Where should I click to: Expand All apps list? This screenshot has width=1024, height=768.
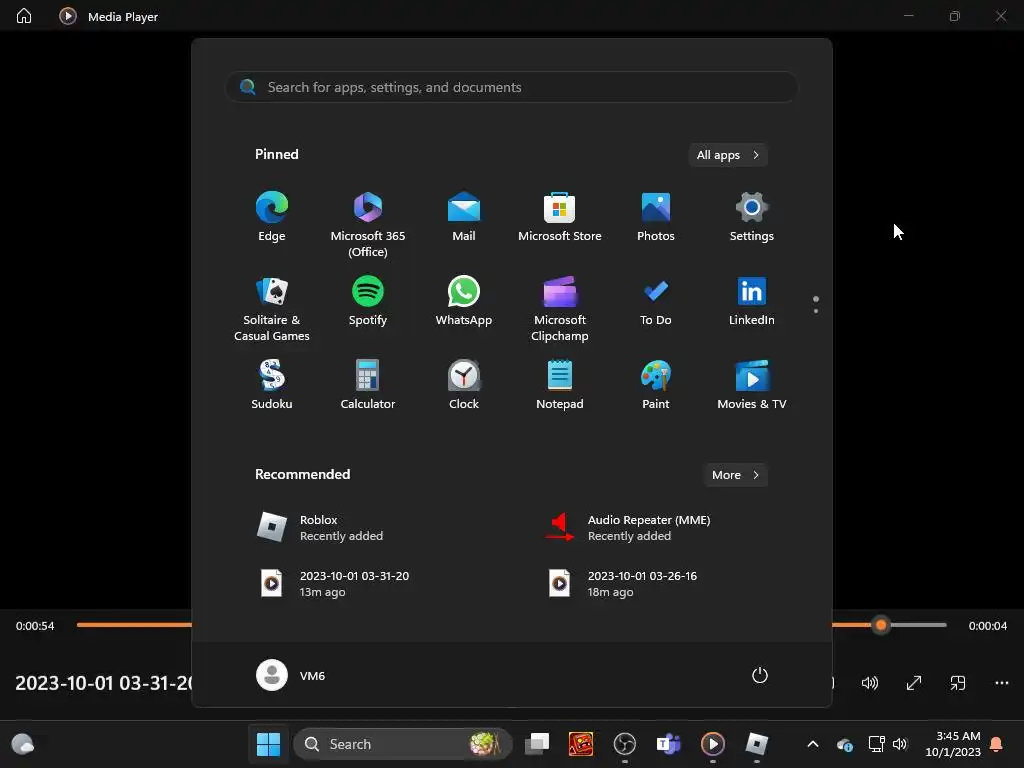click(x=728, y=155)
